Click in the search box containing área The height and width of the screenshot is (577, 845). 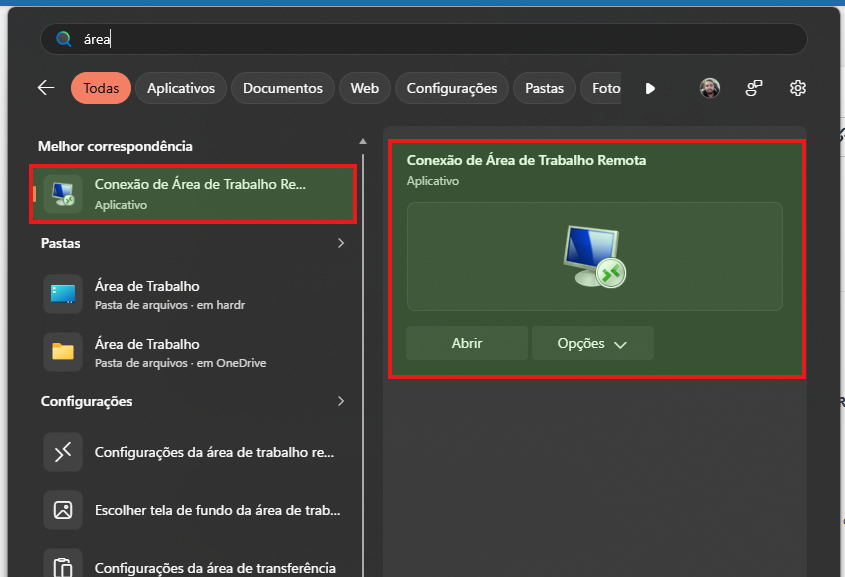(x=424, y=39)
